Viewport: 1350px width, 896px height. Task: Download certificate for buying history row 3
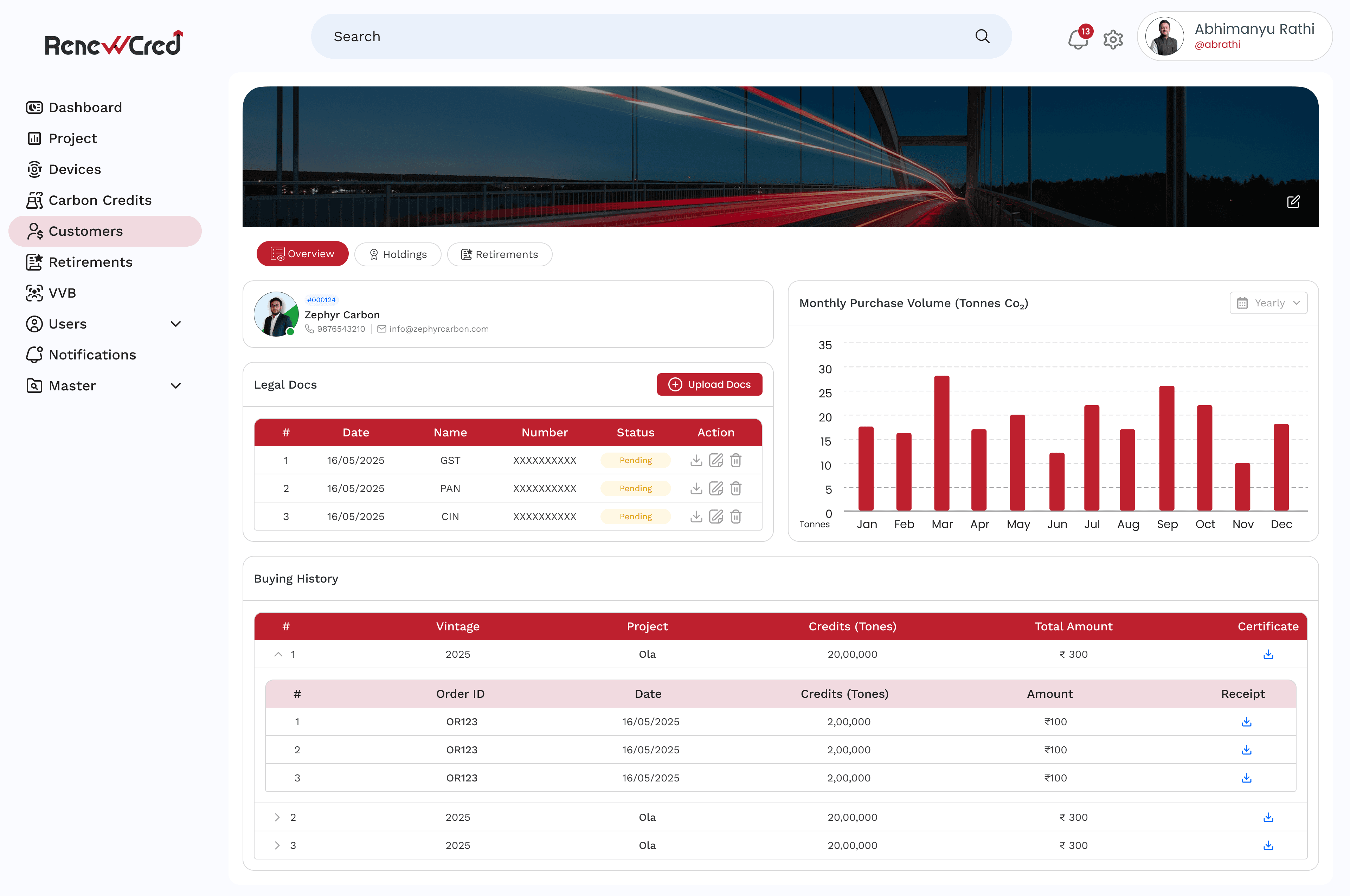click(1268, 845)
